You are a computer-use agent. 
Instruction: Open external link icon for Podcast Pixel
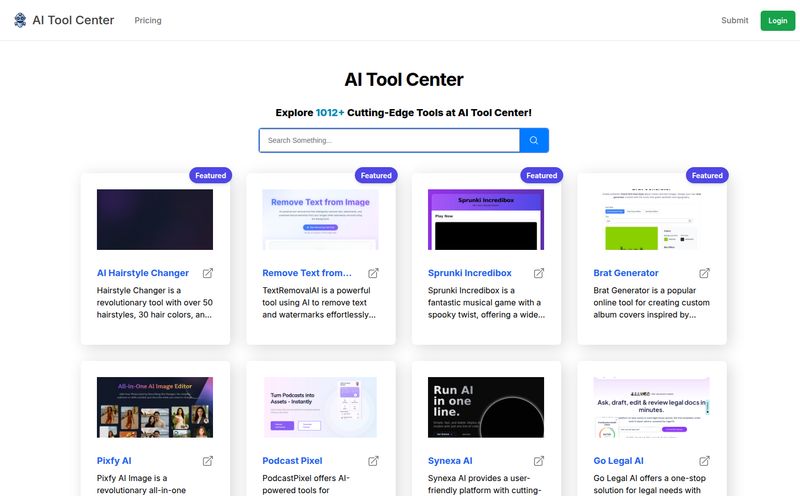(373, 461)
